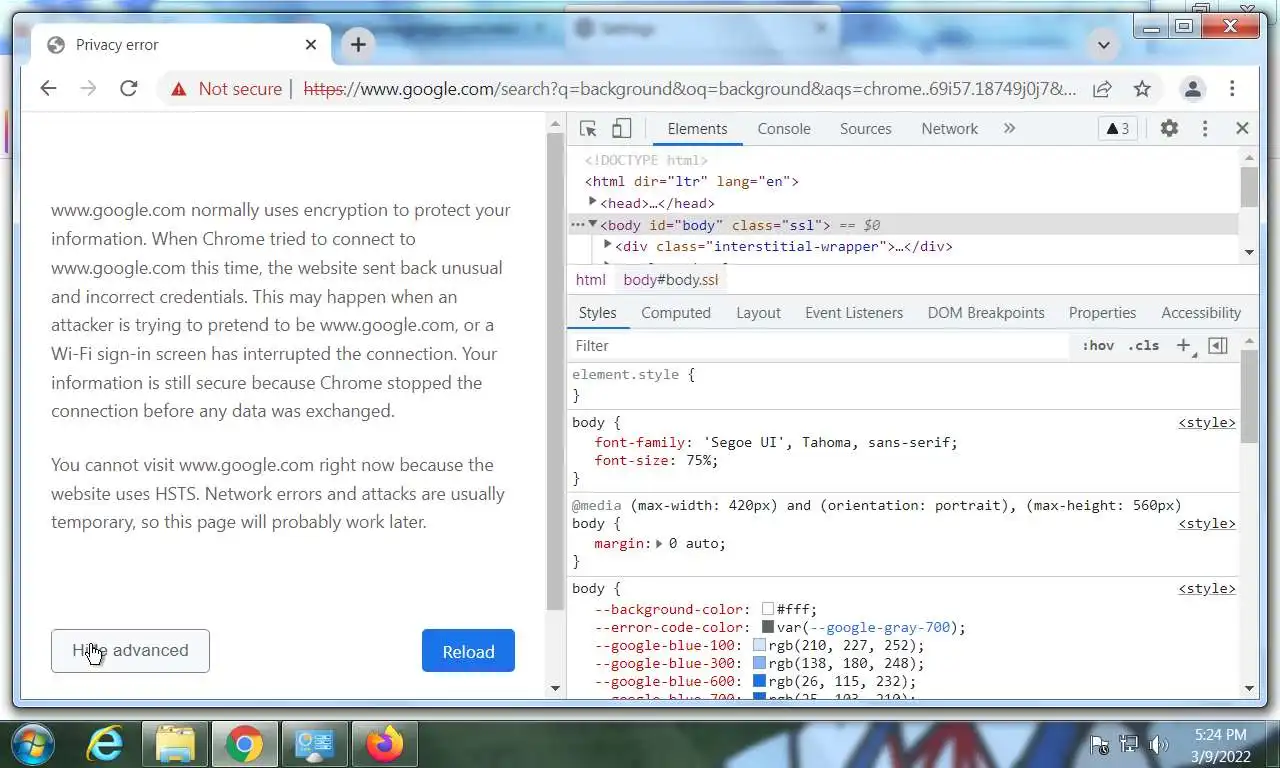
Task: Select the Computed subtab
Action: 676,312
